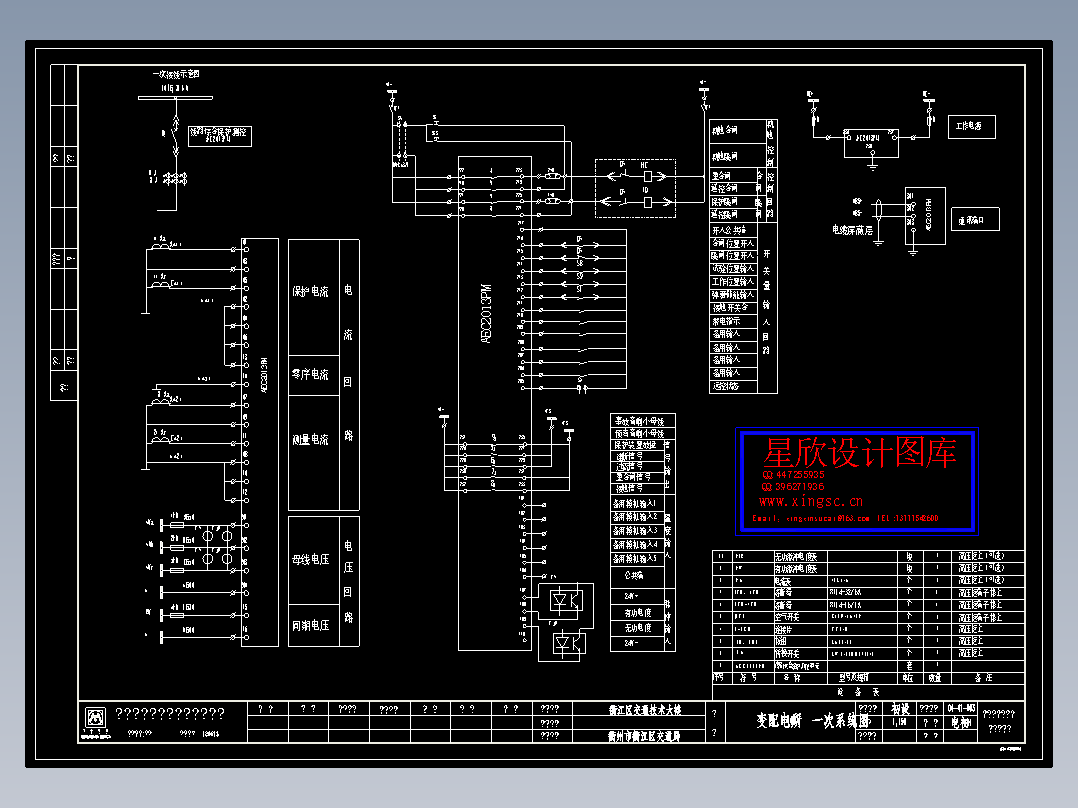1078x808 pixels.
Task: Select the 电缆屏蔽层 label
Action: (852, 230)
